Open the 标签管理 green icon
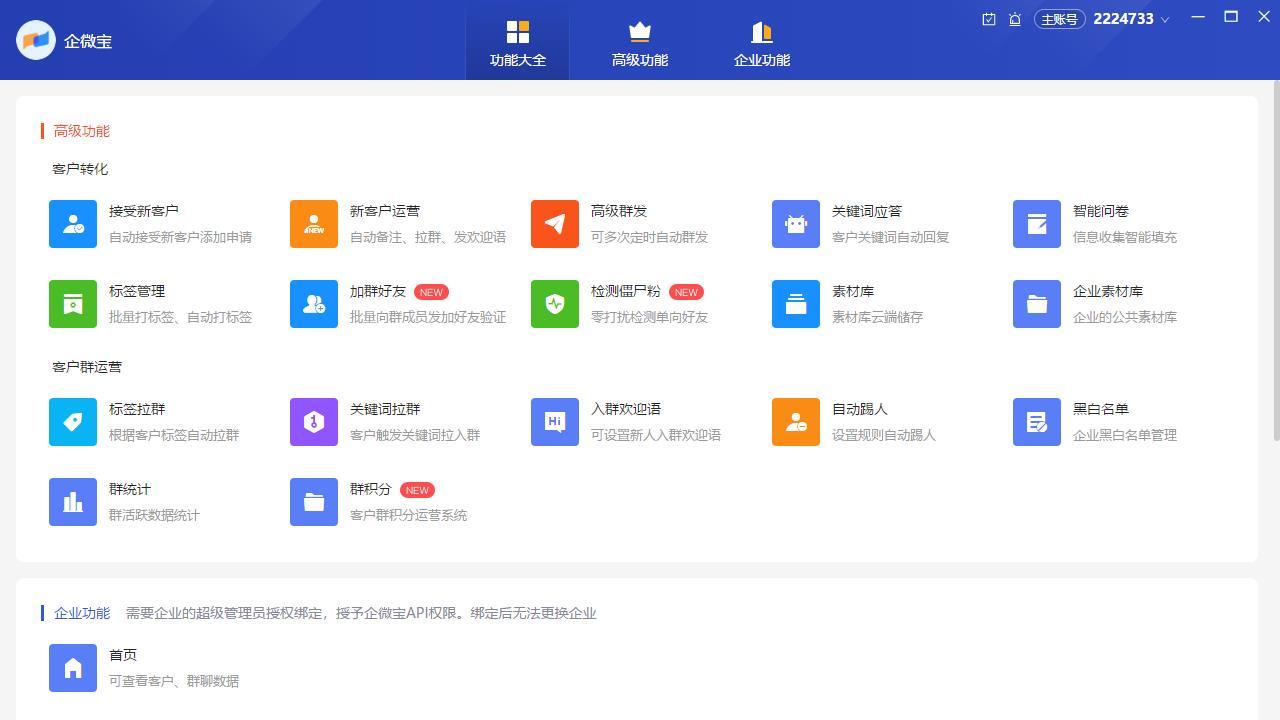This screenshot has height=720, width=1280. (73, 304)
